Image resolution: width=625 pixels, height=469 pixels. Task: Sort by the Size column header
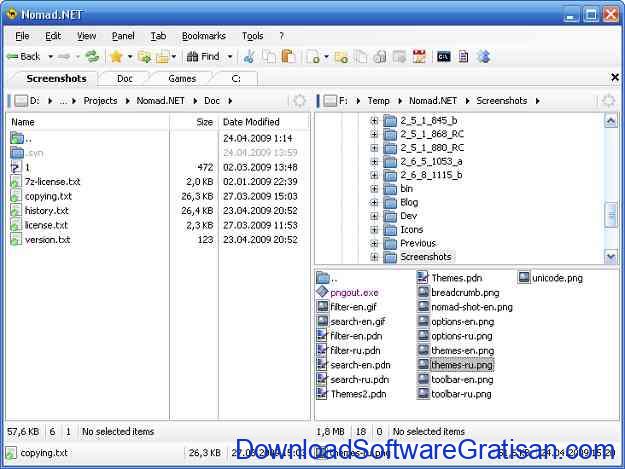[194, 122]
